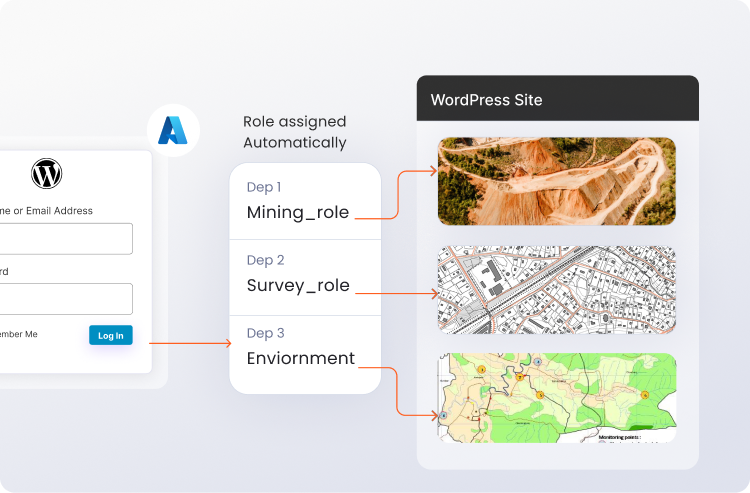The image size is (750, 493).
Task: Open the mining quarry aerial thumbnail
Action: [557, 181]
